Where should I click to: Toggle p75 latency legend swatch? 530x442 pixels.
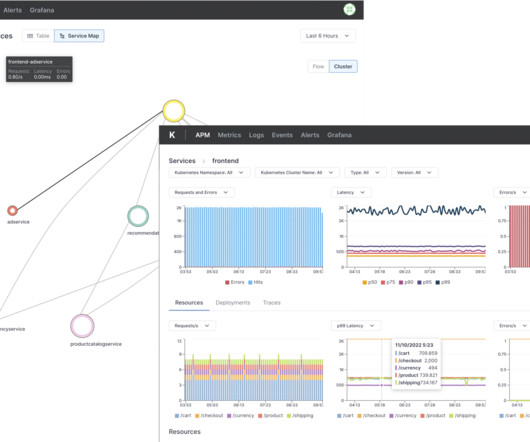point(383,283)
